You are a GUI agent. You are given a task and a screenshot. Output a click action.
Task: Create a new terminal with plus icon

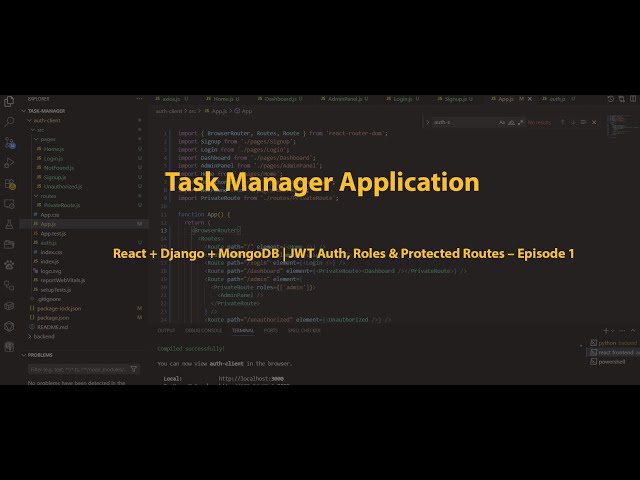point(606,331)
